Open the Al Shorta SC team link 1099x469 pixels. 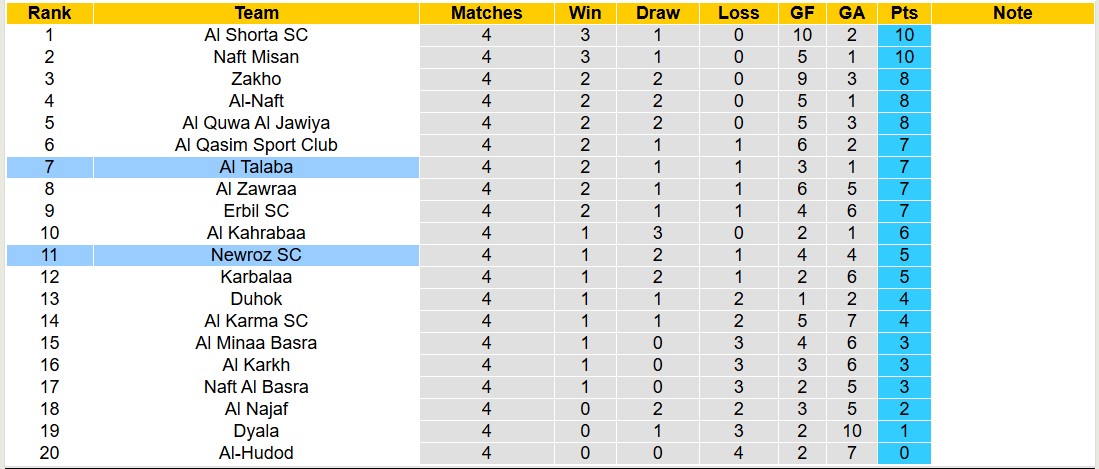point(256,35)
